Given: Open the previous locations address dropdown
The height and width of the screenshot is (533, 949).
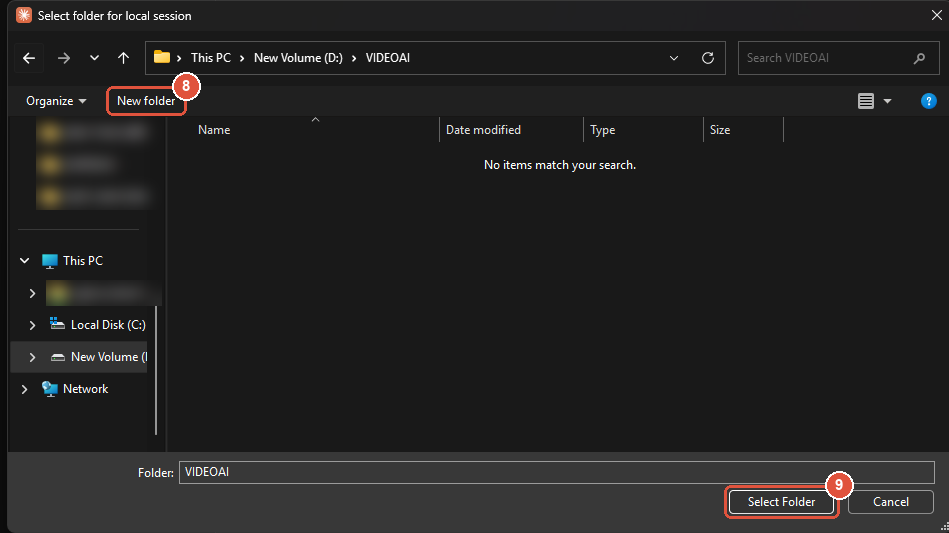Looking at the screenshot, I should click(x=674, y=58).
